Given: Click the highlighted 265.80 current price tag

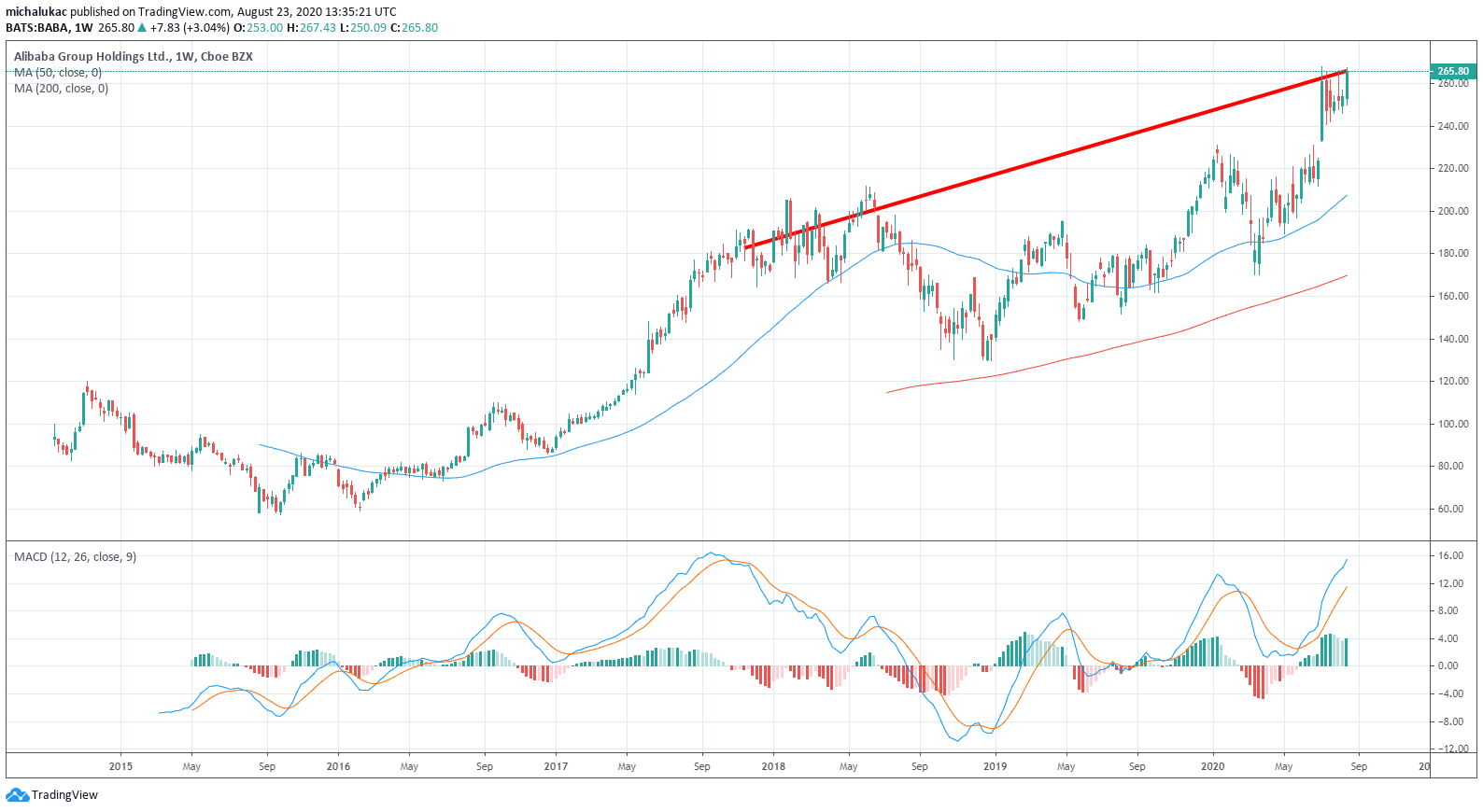Looking at the screenshot, I should pos(1453,71).
